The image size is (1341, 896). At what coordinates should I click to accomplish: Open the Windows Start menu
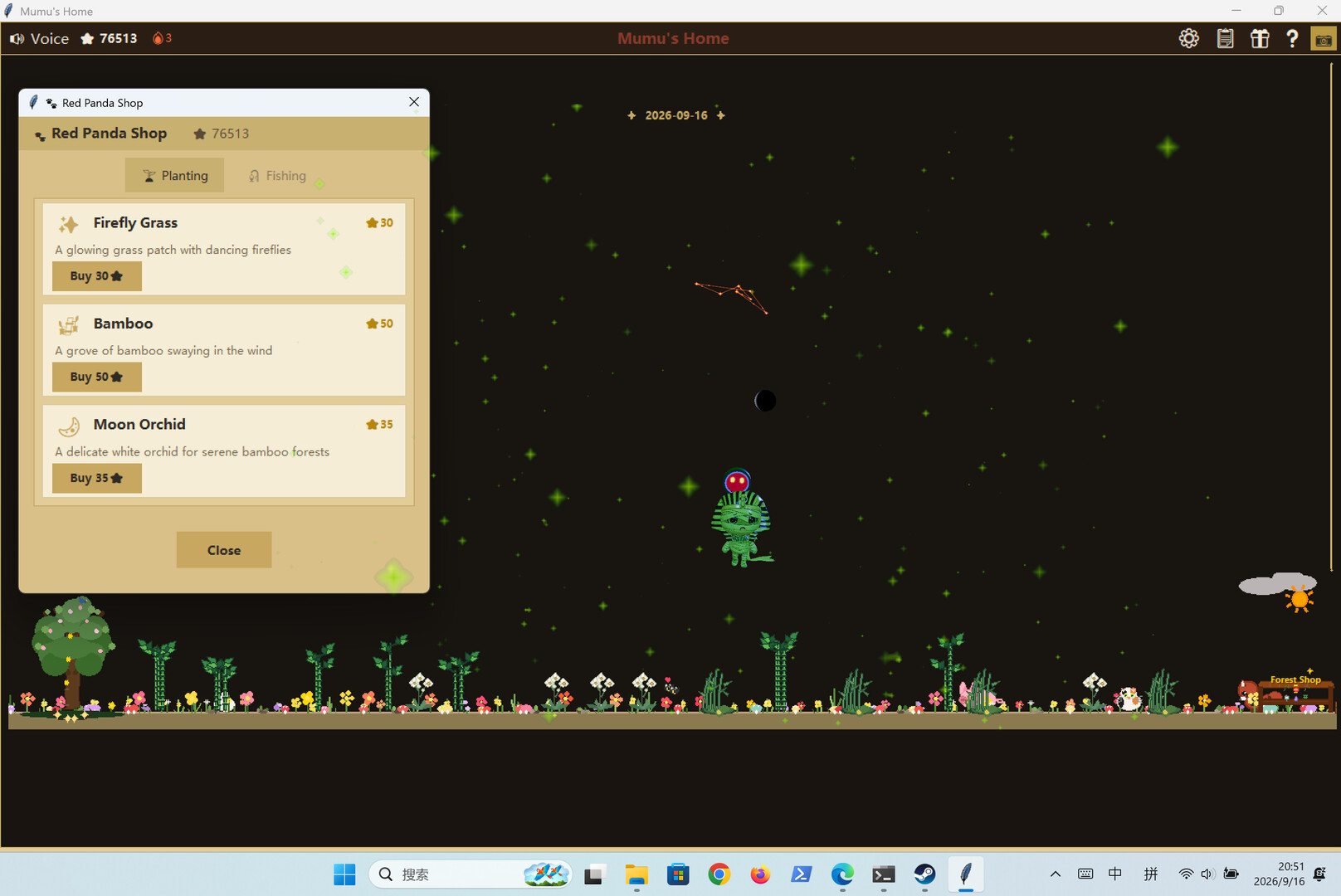[x=344, y=874]
